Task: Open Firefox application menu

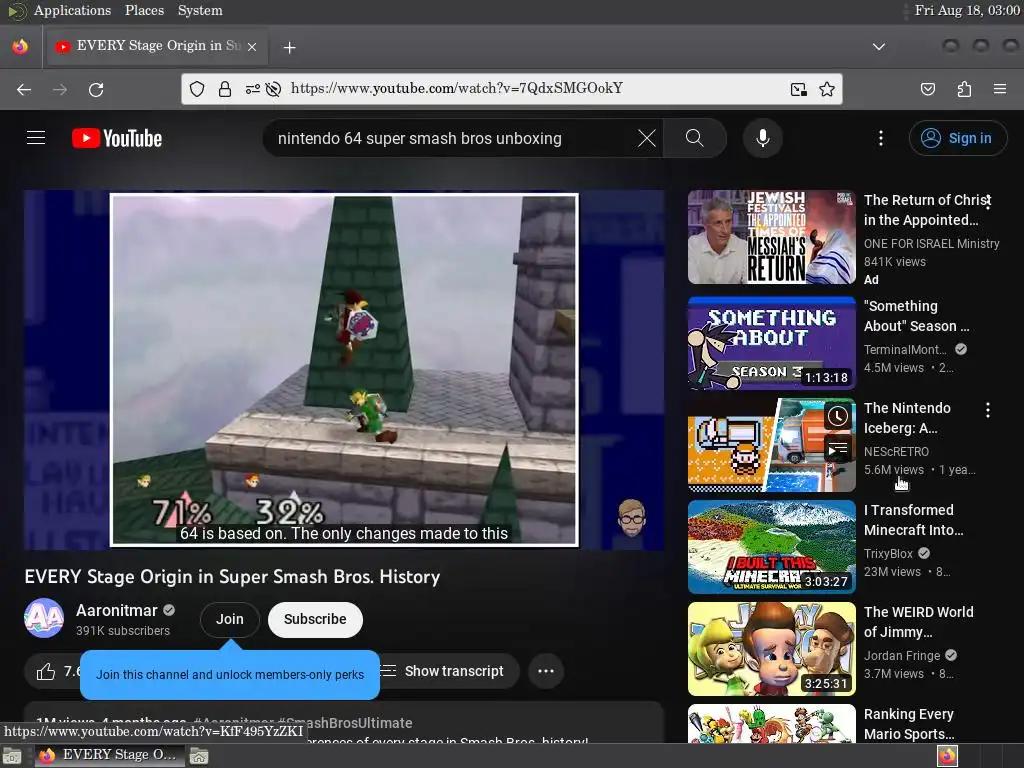Action: point(999,89)
